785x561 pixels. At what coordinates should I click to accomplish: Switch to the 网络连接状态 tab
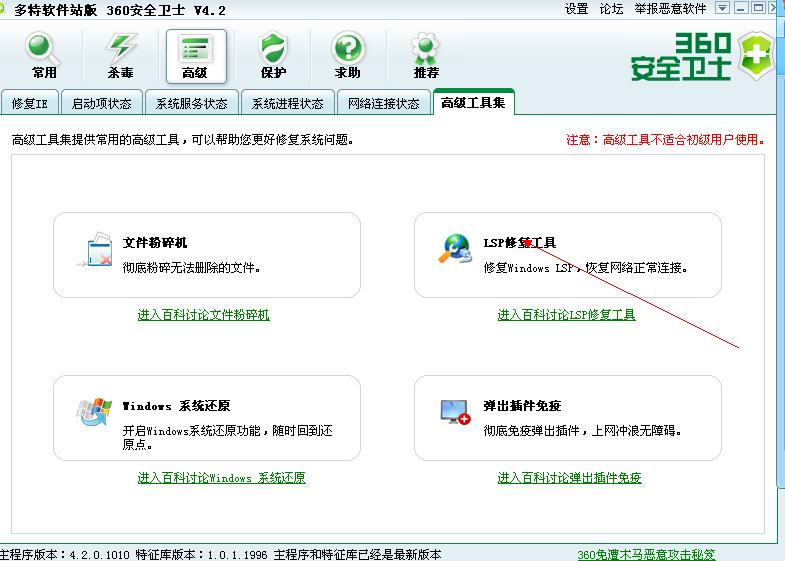384,103
